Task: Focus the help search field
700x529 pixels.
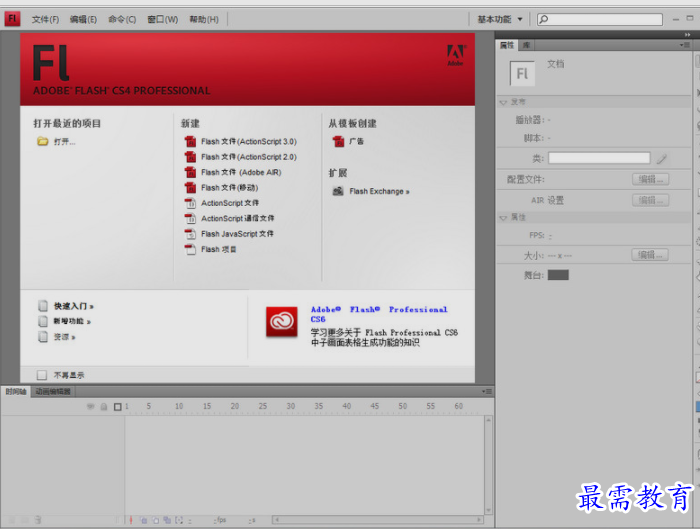Action: 600,19
